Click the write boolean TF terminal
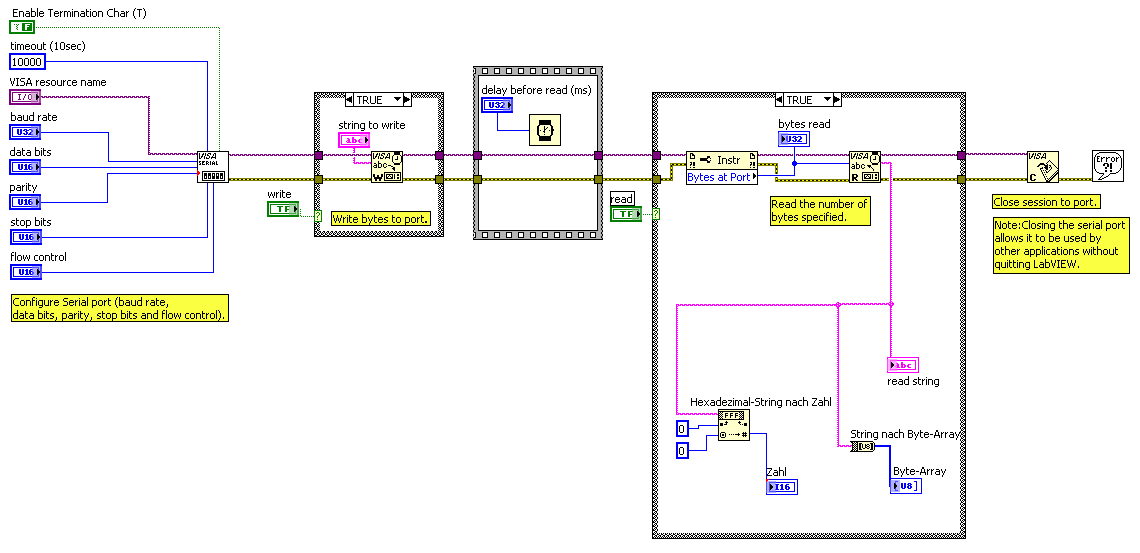This screenshot has height=553, width=1140. pos(283,209)
